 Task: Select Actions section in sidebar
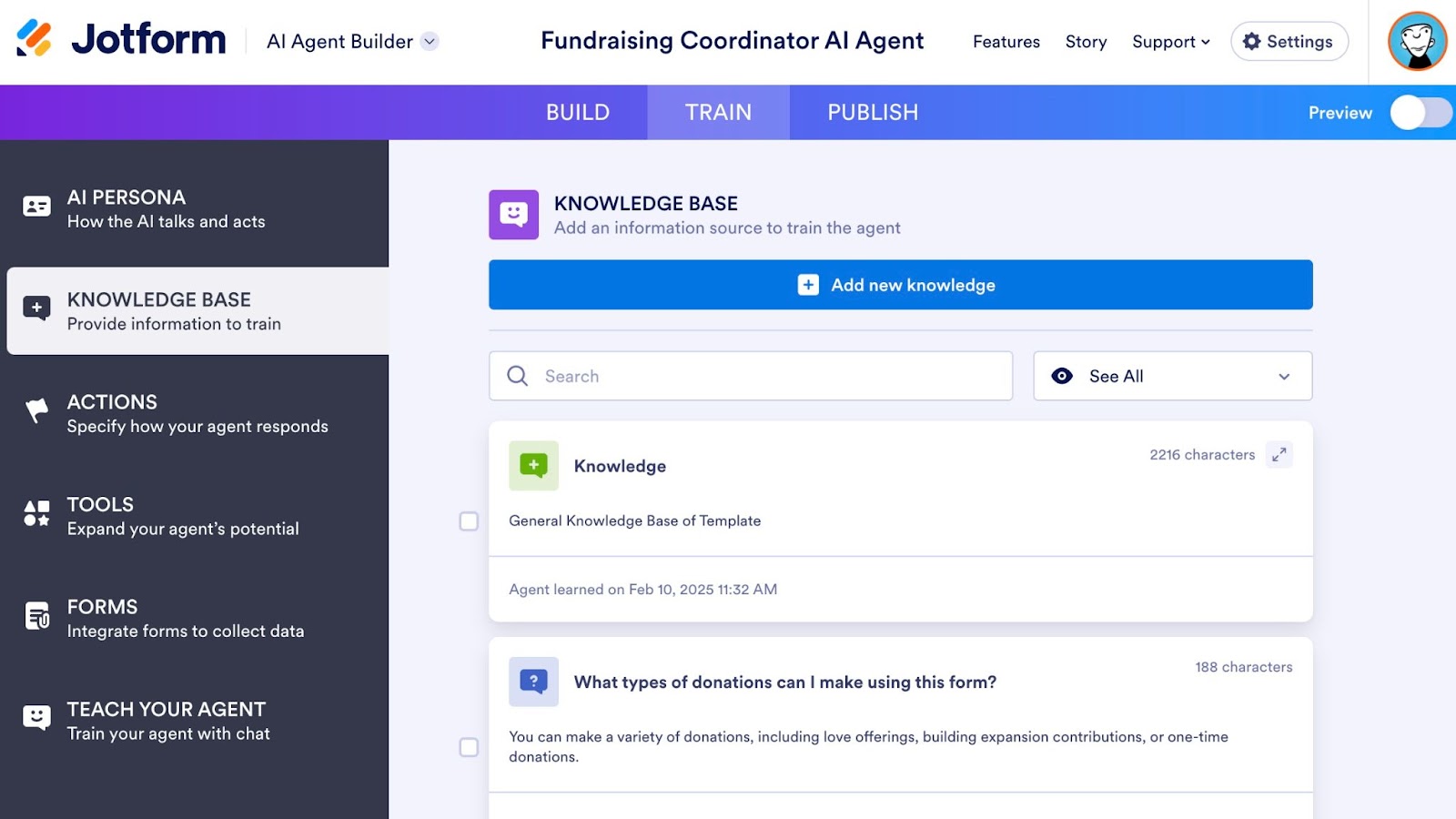(x=195, y=413)
